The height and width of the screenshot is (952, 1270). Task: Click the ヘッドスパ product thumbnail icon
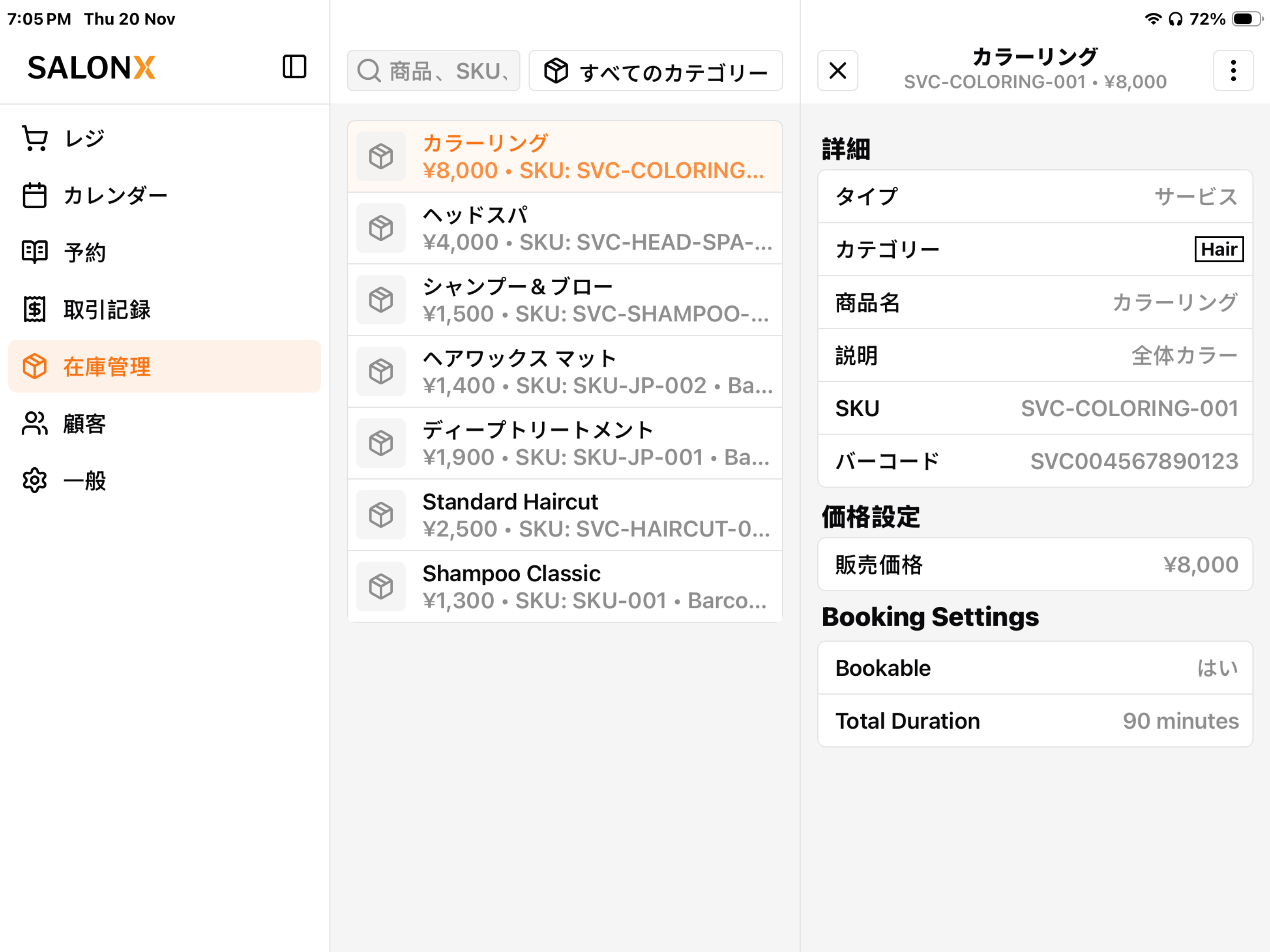pyautogui.click(x=381, y=228)
